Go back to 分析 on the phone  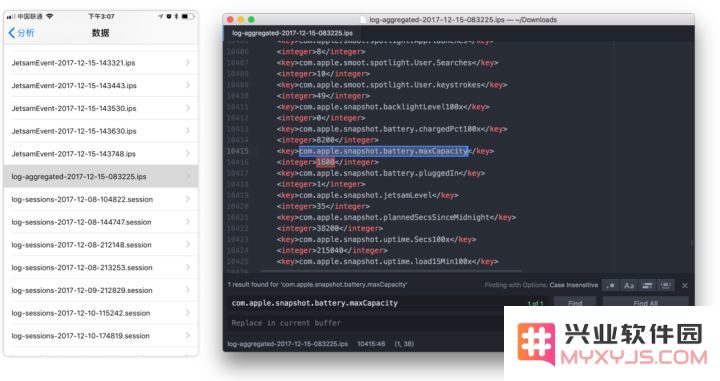[x=21, y=33]
